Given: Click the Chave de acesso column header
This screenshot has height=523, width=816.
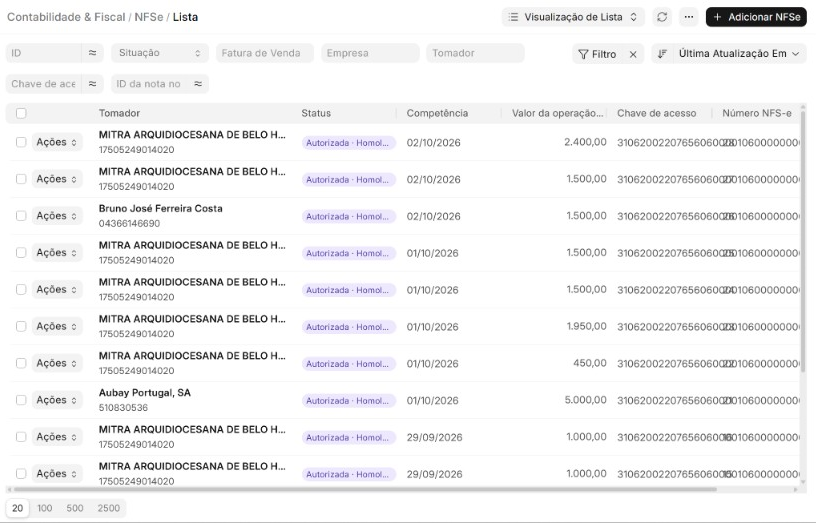Looking at the screenshot, I should tap(656, 113).
